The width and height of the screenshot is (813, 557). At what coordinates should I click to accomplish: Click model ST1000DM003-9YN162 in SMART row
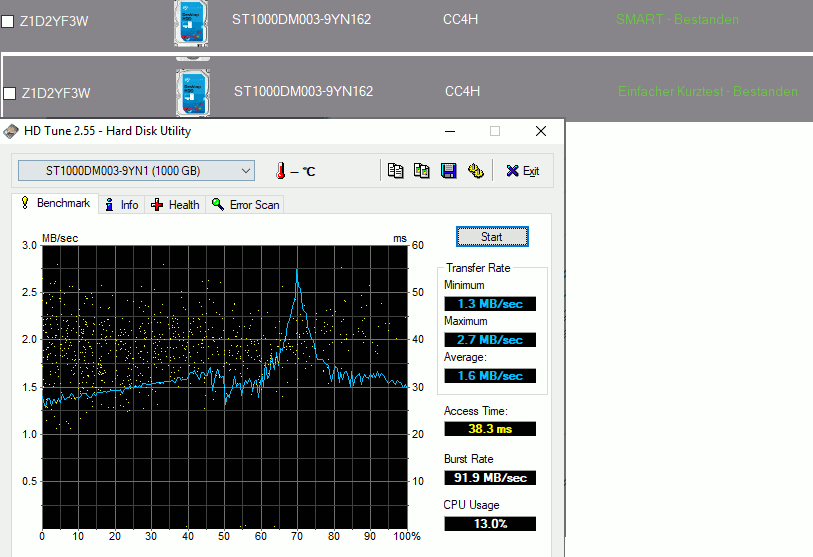301,20
